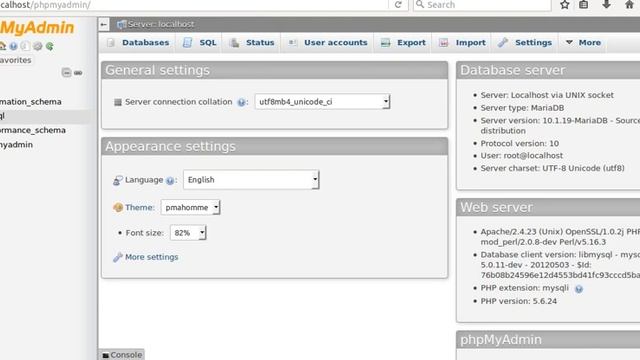Click the Settings wrench tab icon
640x360 pixels.
[503, 42]
